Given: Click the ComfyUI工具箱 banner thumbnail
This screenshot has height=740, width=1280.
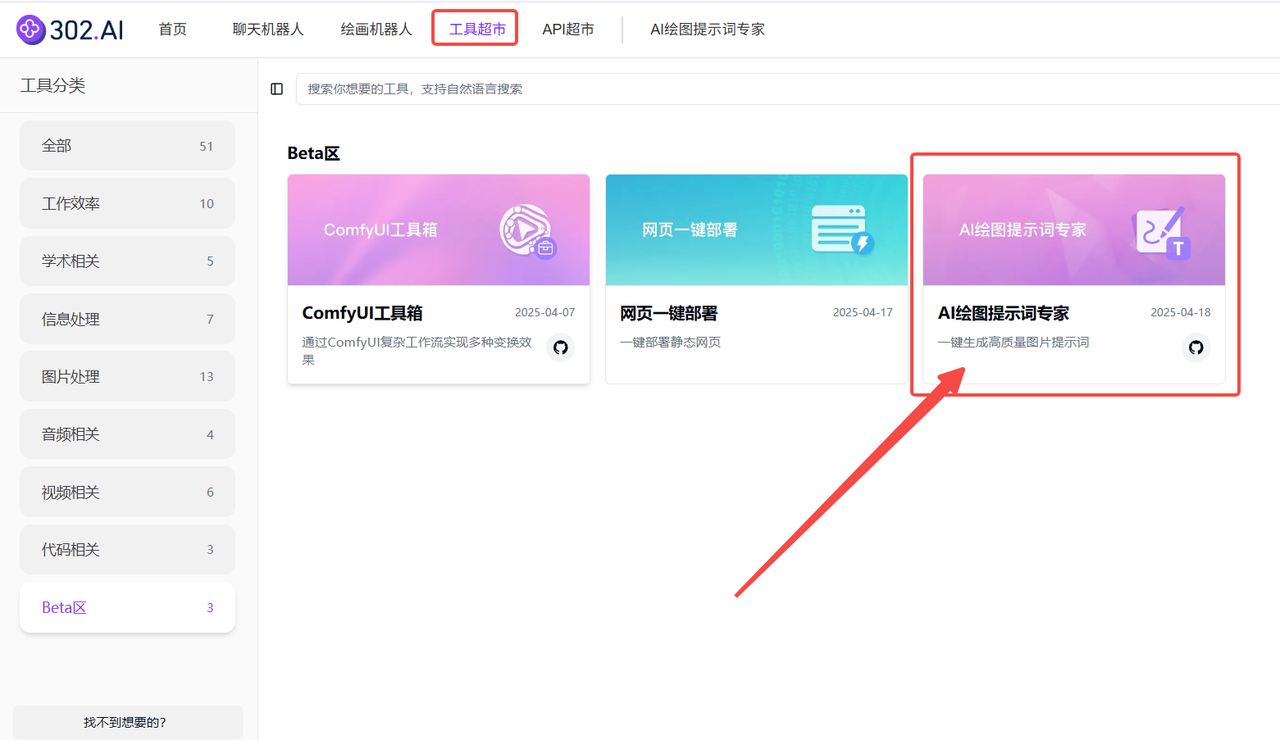Looking at the screenshot, I should pos(438,230).
